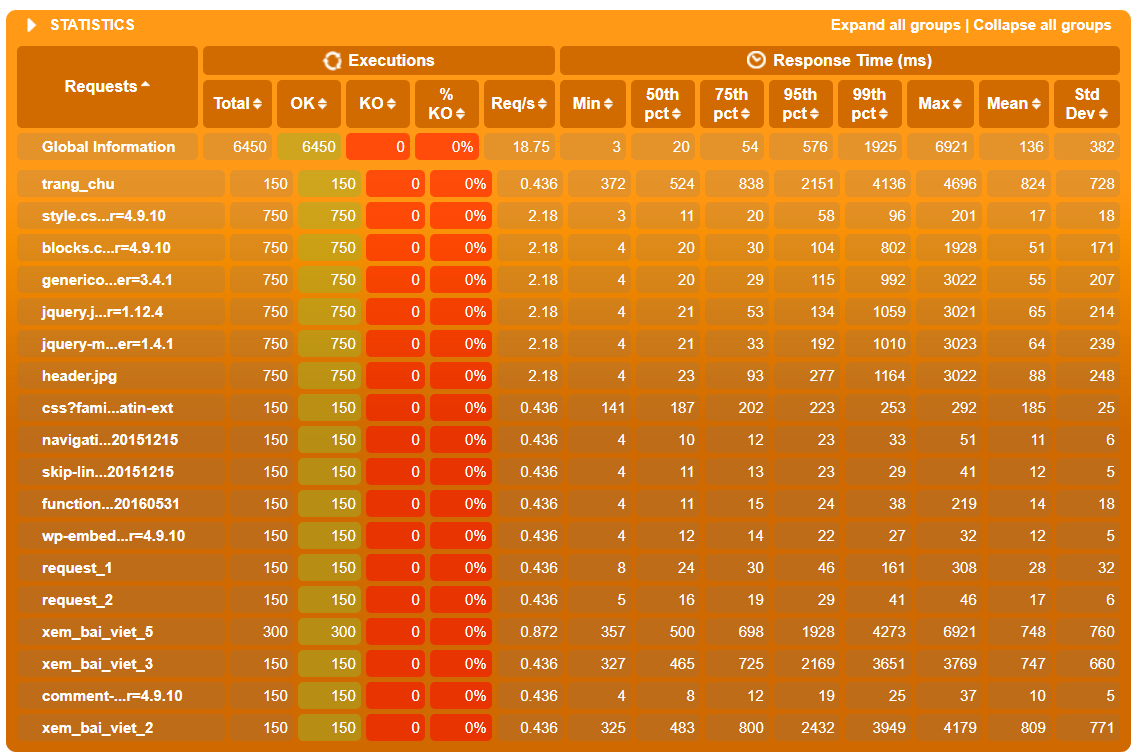Sort by Std Dev column
This screenshot has width=1138, height=755.
click(1087, 104)
